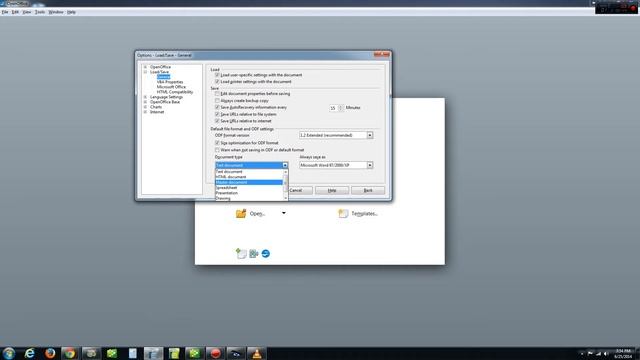Click the Back button in Options dialog

tap(368, 191)
